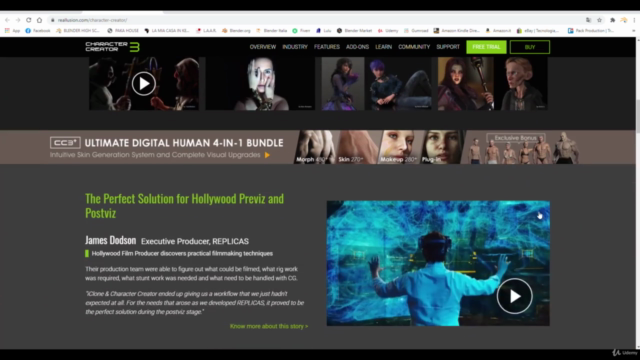The width and height of the screenshot is (640, 360).
Task: Open the Blender Market bookmark
Action: pyautogui.click(x=354, y=31)
